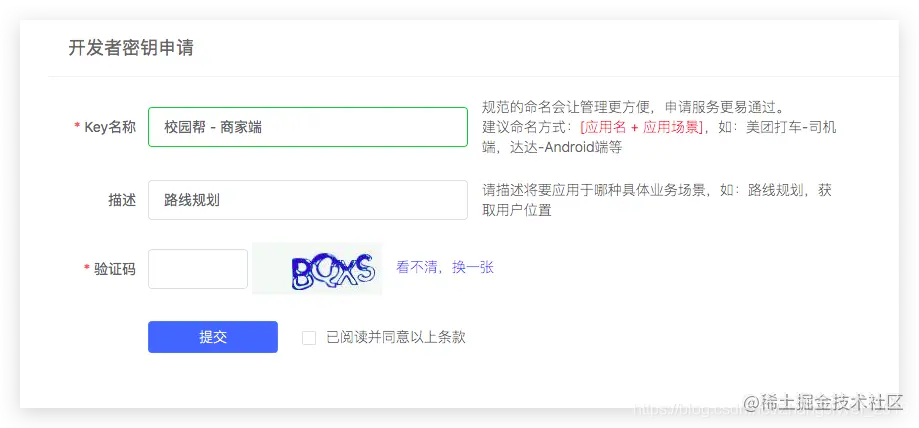Click the 描述 input field
This screenshot has height=428, width=919.
click(x=308, y=200)
